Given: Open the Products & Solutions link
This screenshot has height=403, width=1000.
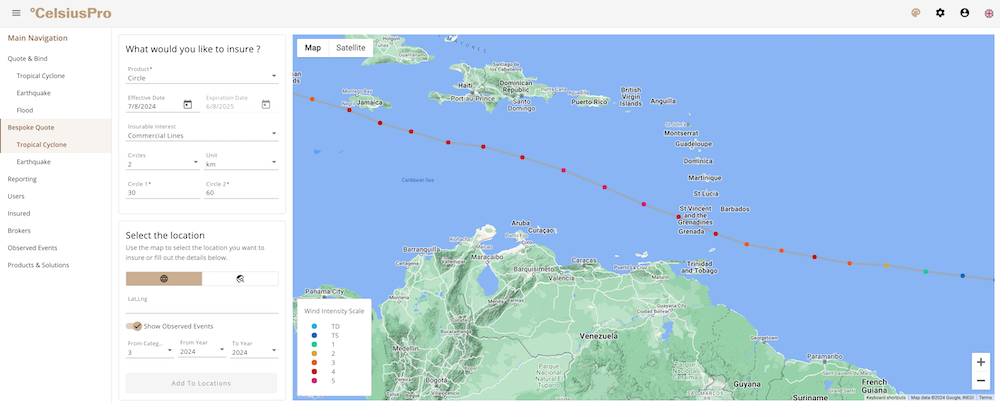Looking at the screenshot, I should [38, 265].
